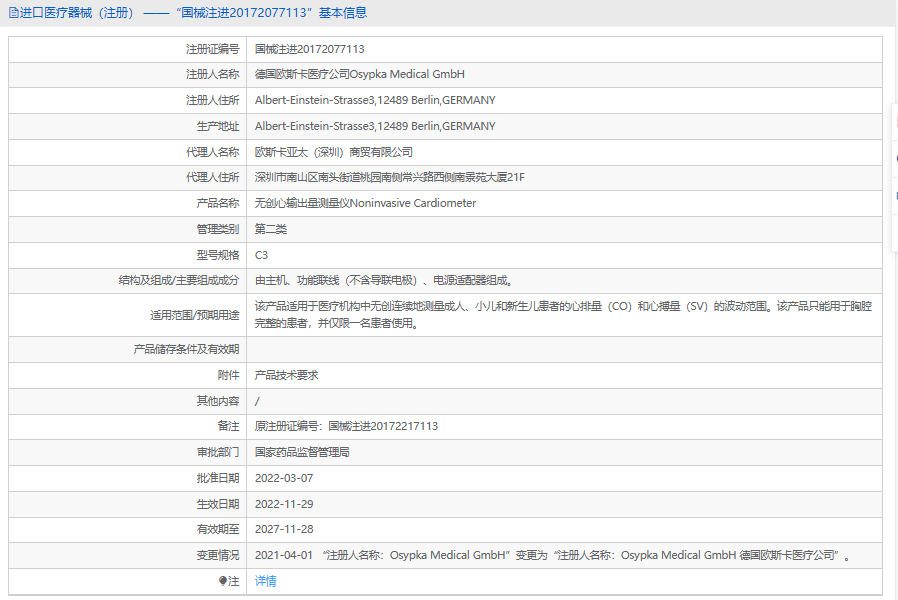Select the 其他内容 label

pyautogui.click(x=218, y=401)
